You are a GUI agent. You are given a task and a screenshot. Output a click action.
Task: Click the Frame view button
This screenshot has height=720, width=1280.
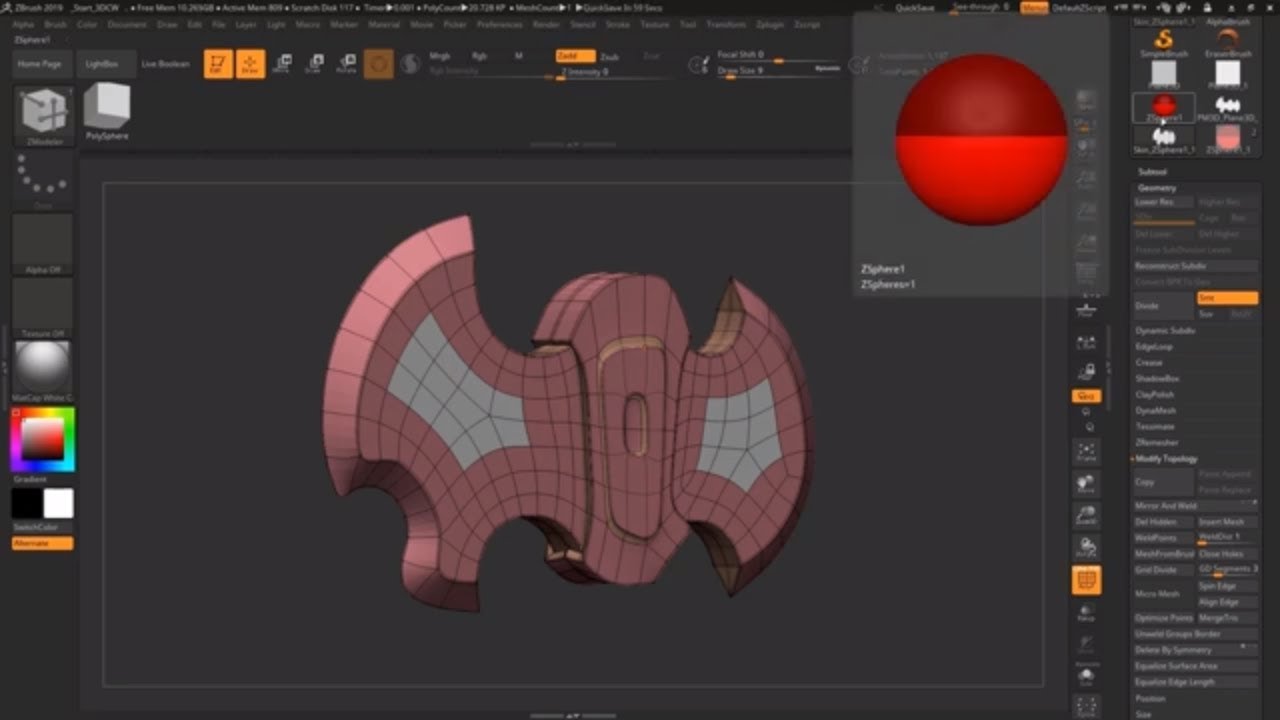point(1086,452)
